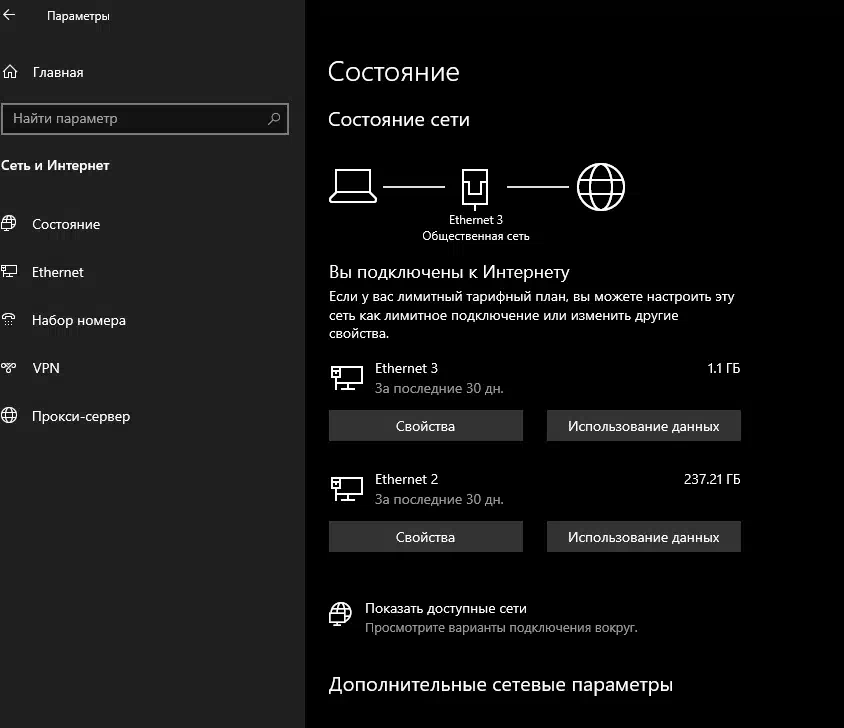The image size is (844, 728).
Task: Click the Набор номера dial-up icon
Action: 9,320
